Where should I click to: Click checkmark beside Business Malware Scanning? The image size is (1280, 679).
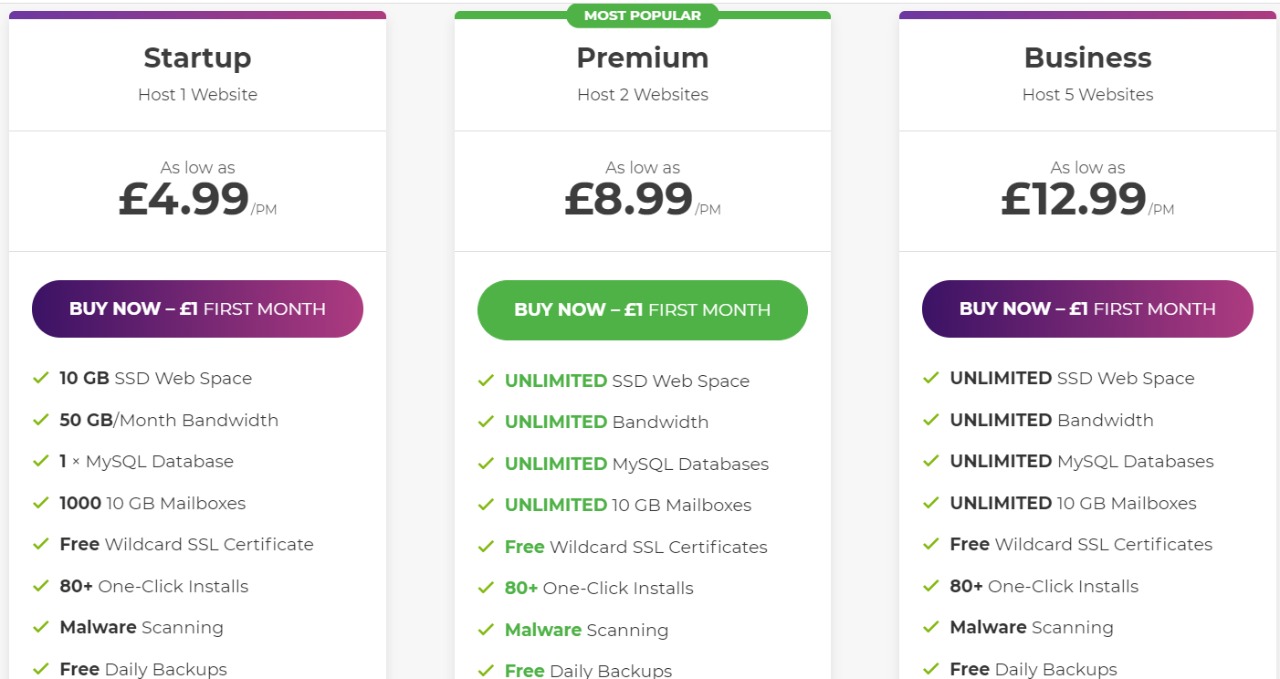tap(931, 627)
